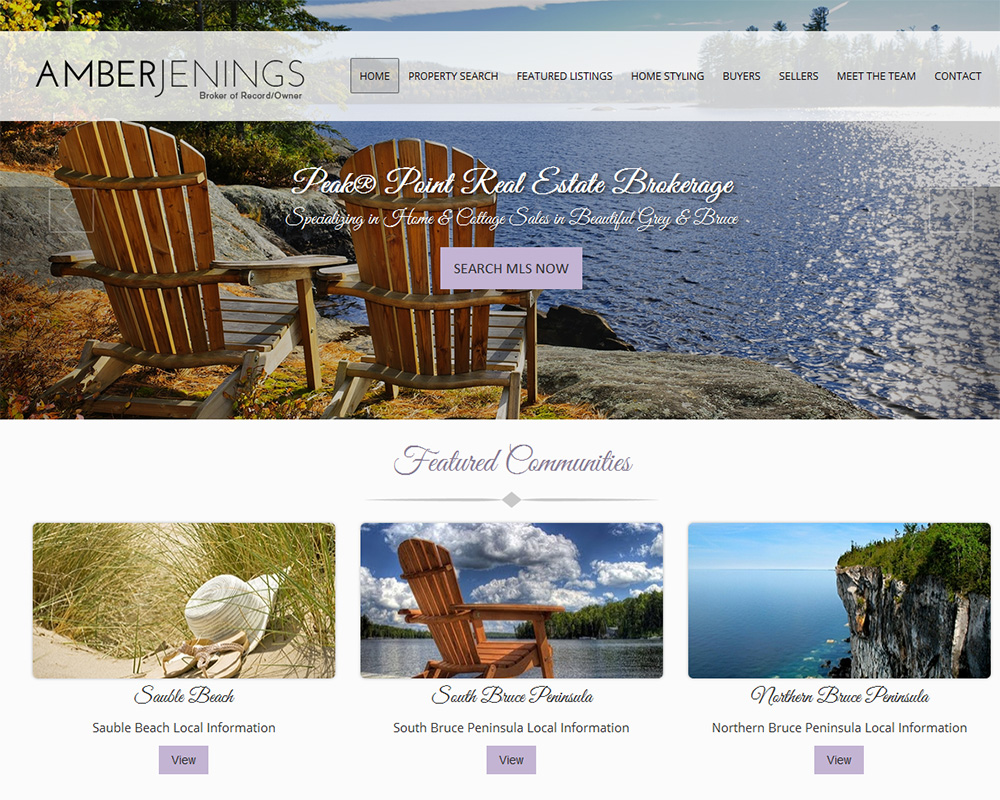Open Meet the Team page
Screen dimensions: 1000x800
point(876,76)
